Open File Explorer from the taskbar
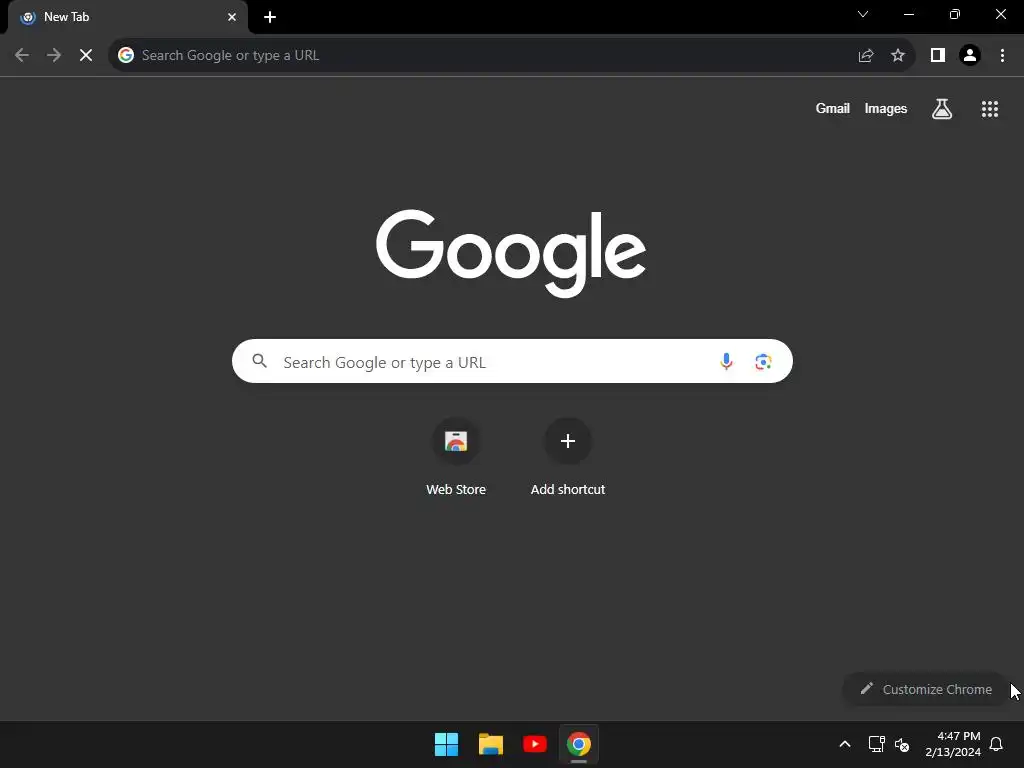The image size is (1024, 768). point(490,744)
